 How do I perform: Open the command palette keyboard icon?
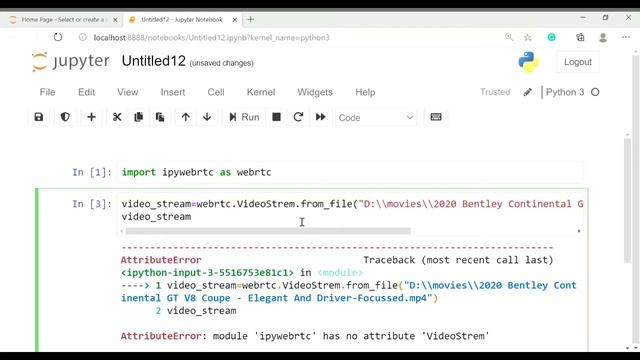[436, 117]
